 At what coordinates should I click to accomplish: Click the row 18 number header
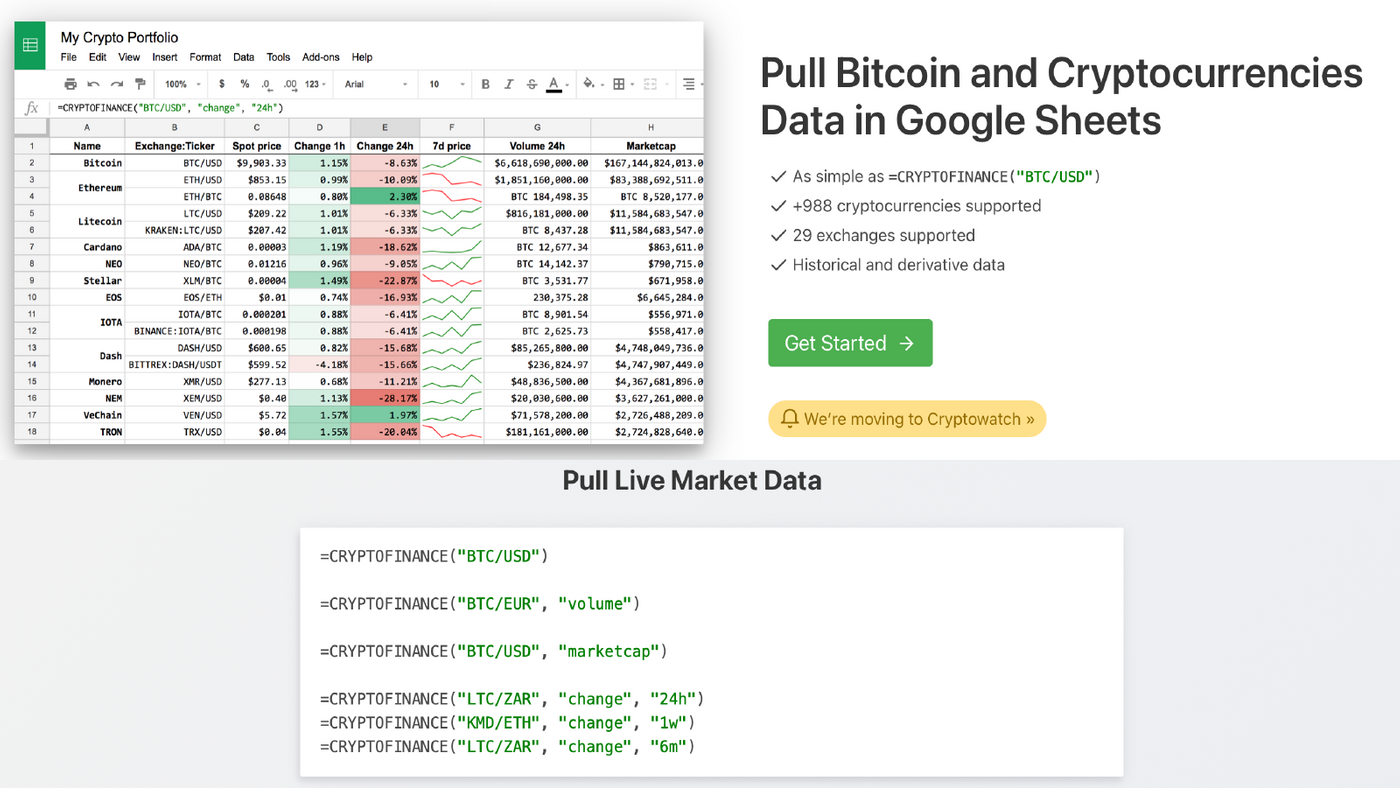point(32,432)
